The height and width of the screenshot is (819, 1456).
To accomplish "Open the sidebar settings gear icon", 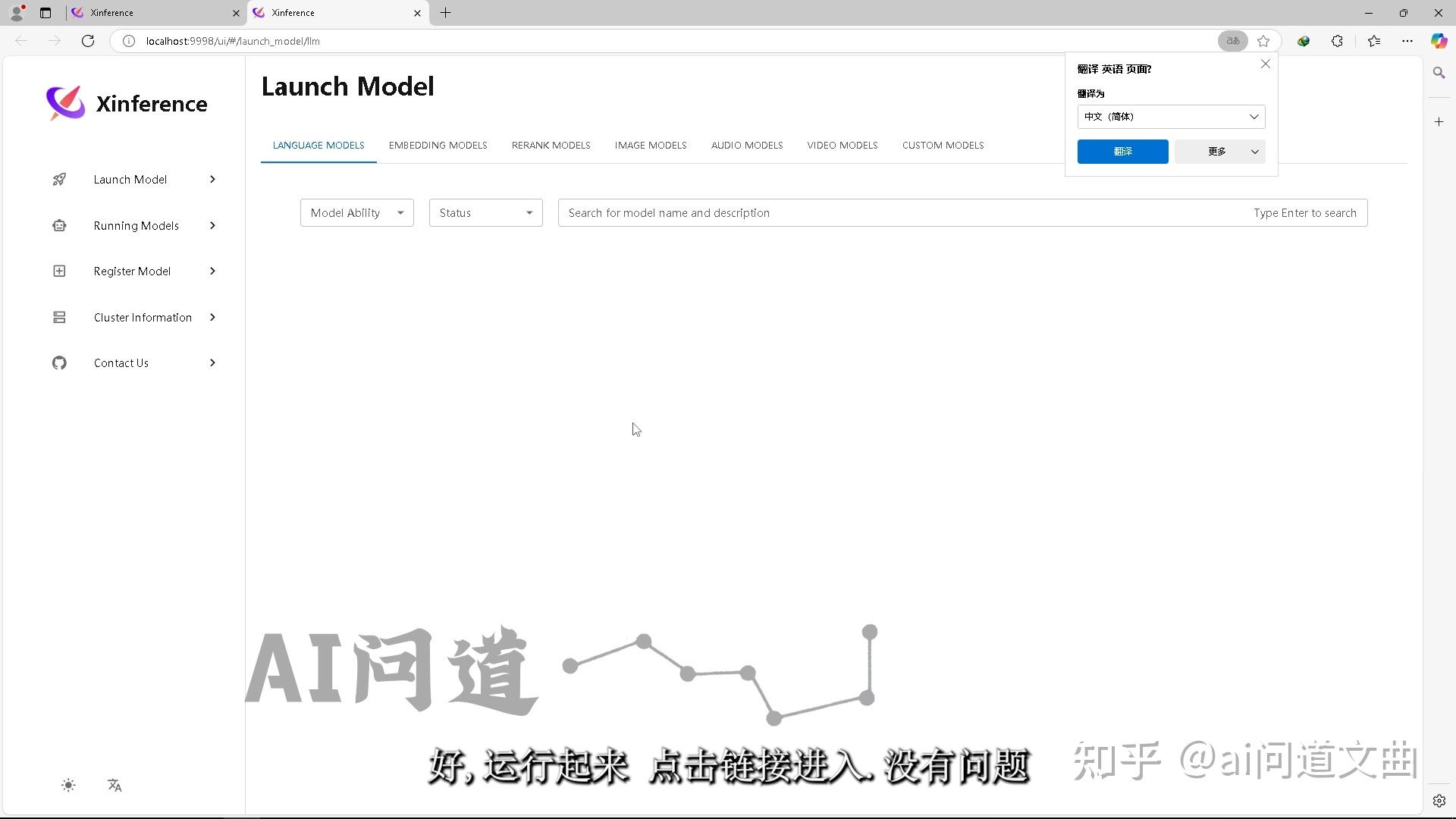I will [1439, 801].
